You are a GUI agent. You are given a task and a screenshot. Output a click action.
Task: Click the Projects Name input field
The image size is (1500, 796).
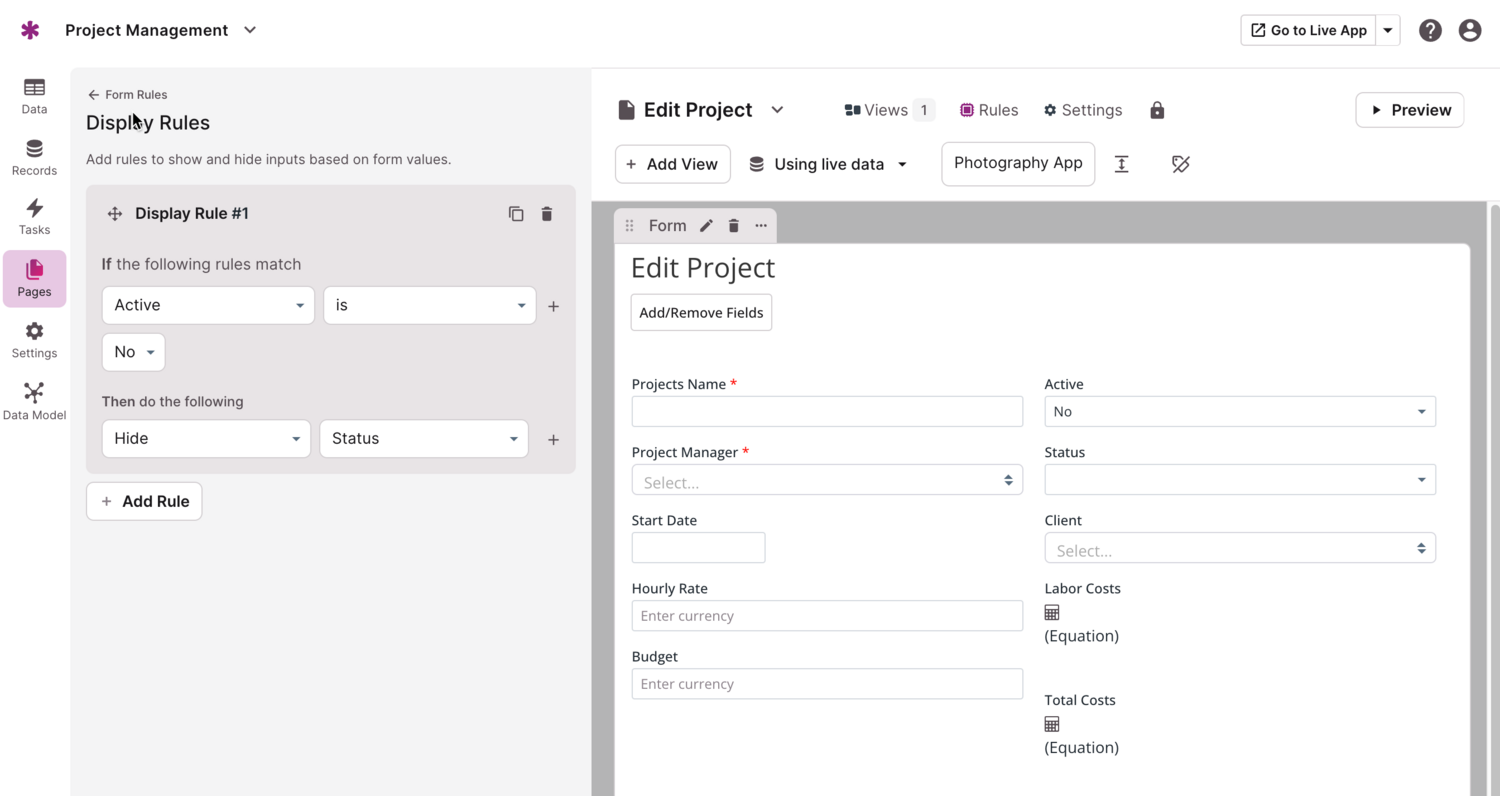826,412
